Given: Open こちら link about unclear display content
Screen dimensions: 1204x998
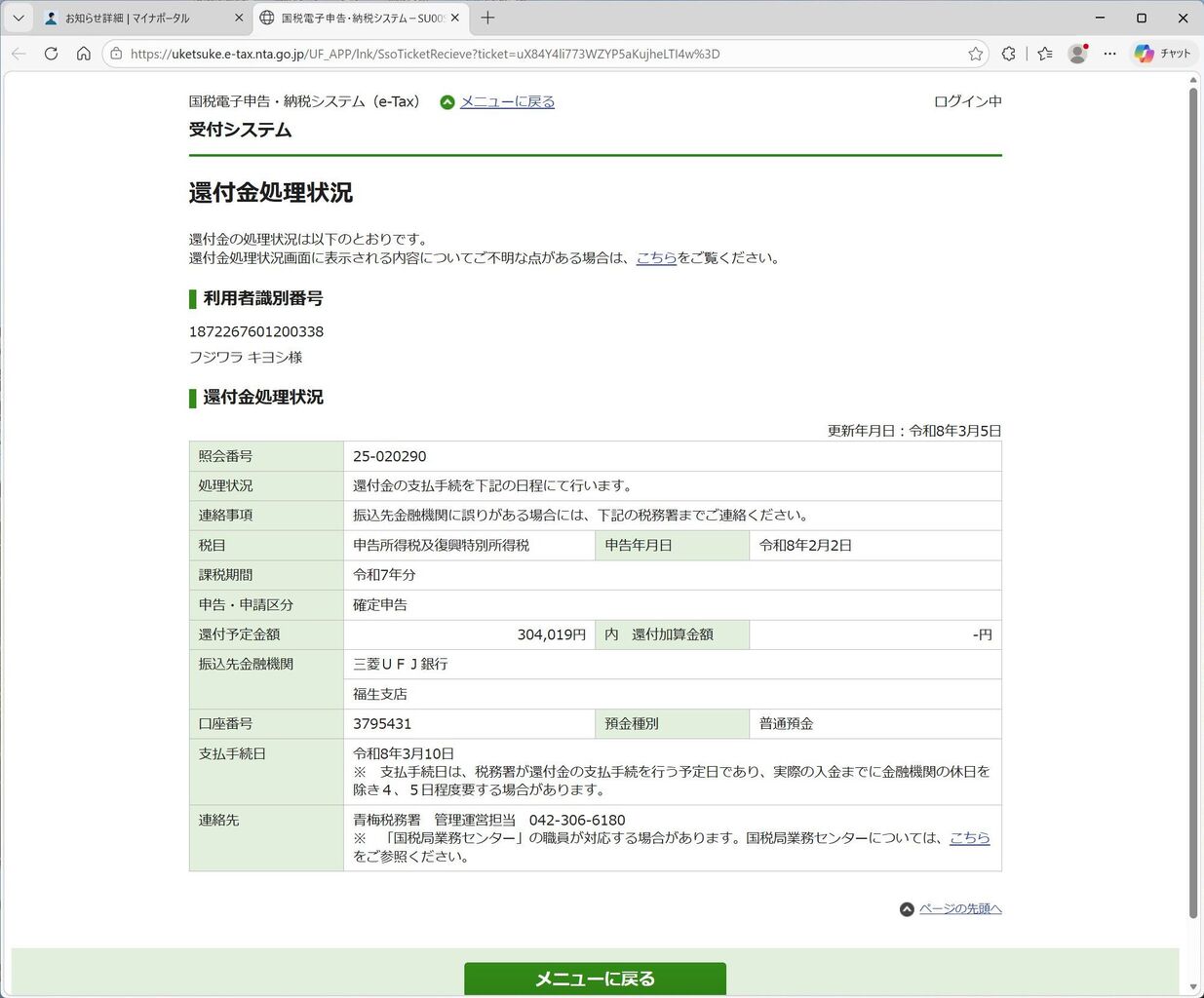Looking at the screenshot, I should (x=656, y=257).
